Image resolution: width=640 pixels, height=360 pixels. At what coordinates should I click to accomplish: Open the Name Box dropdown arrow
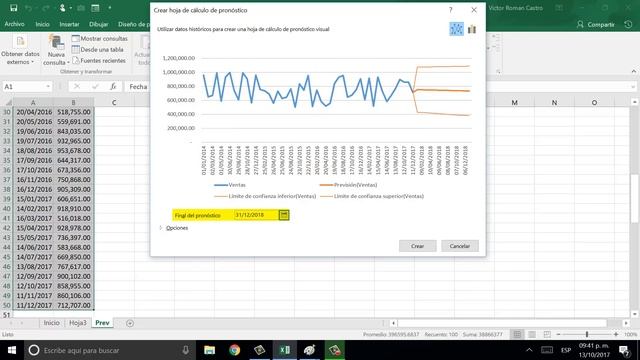[x=48, y=87]
